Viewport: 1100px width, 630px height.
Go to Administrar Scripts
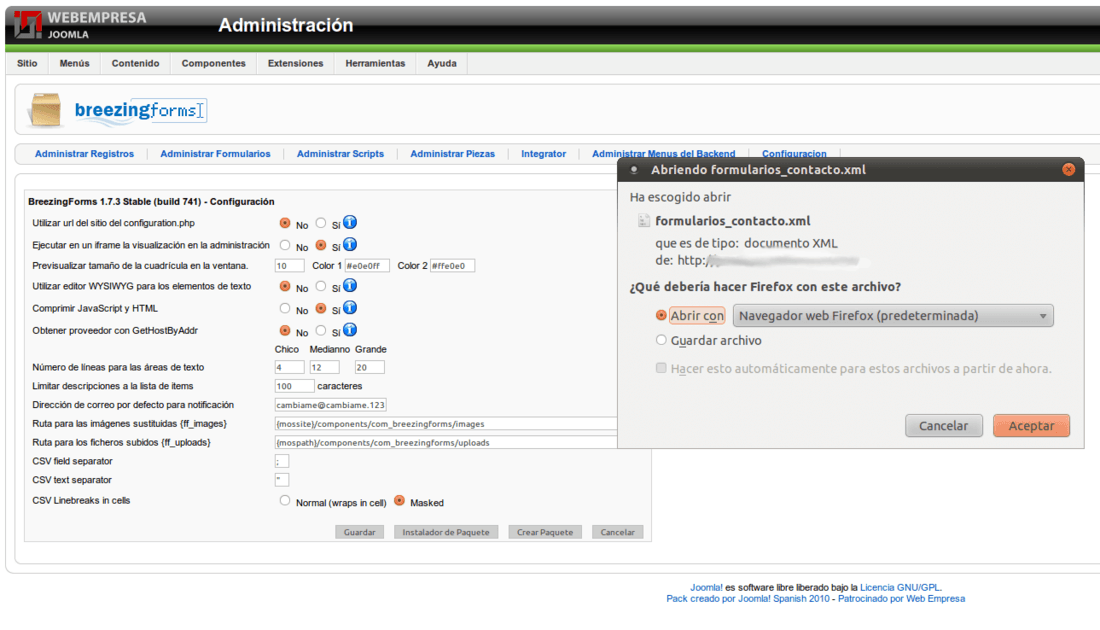point(340,154)
